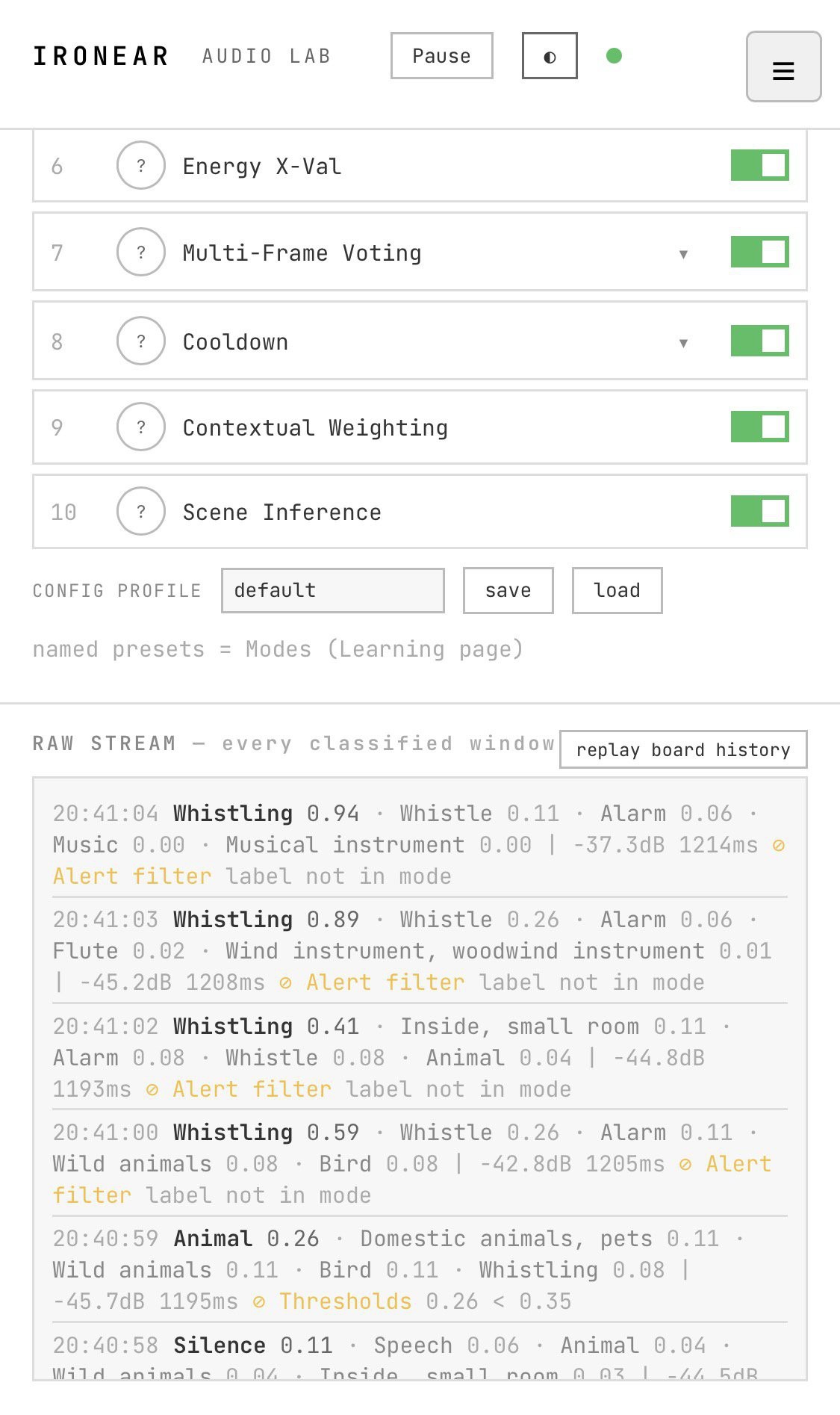Switch off Contextual Weighting
840x1415 pixels.
pos(759,427)
